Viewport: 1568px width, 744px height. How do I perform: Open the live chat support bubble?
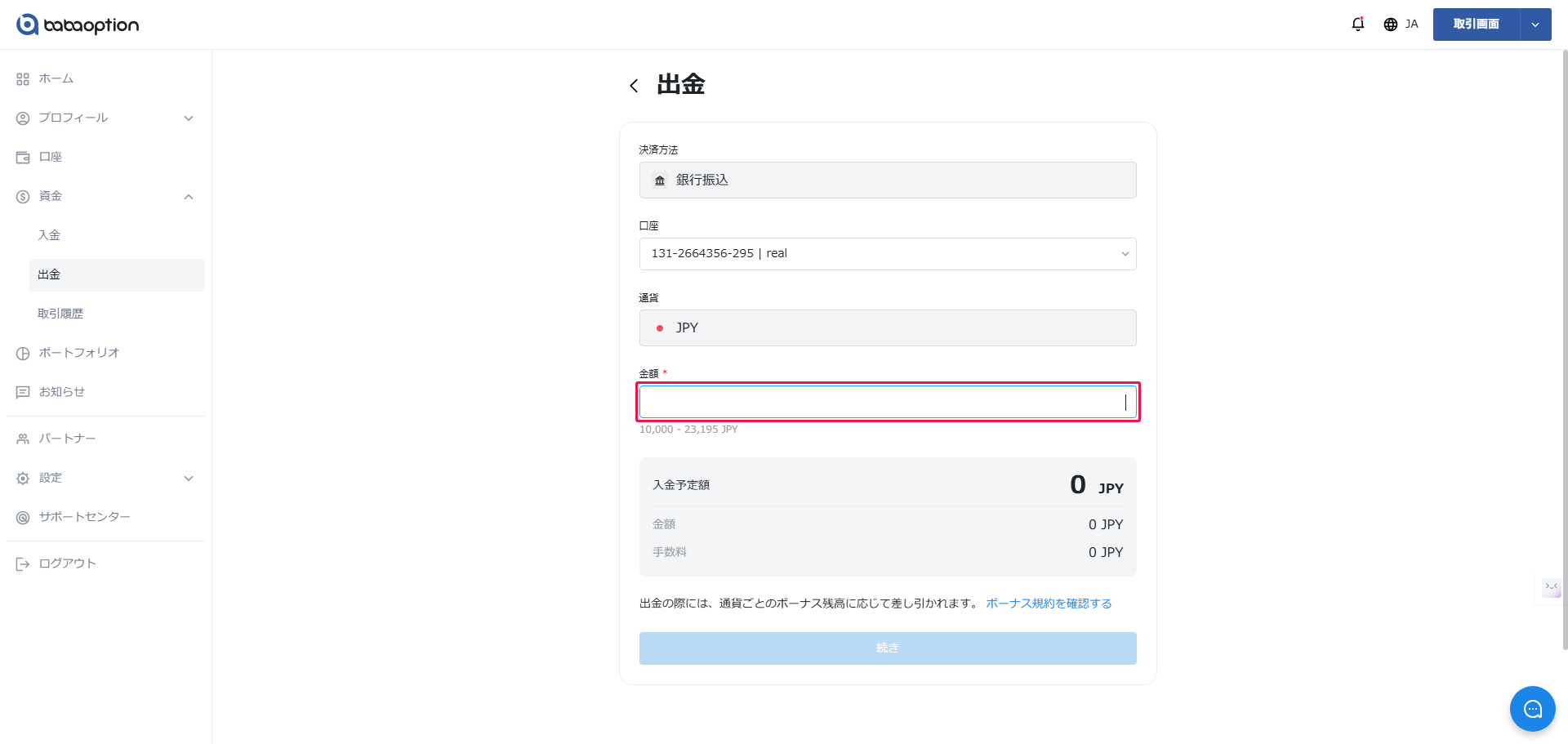[x=1532, y=709]
